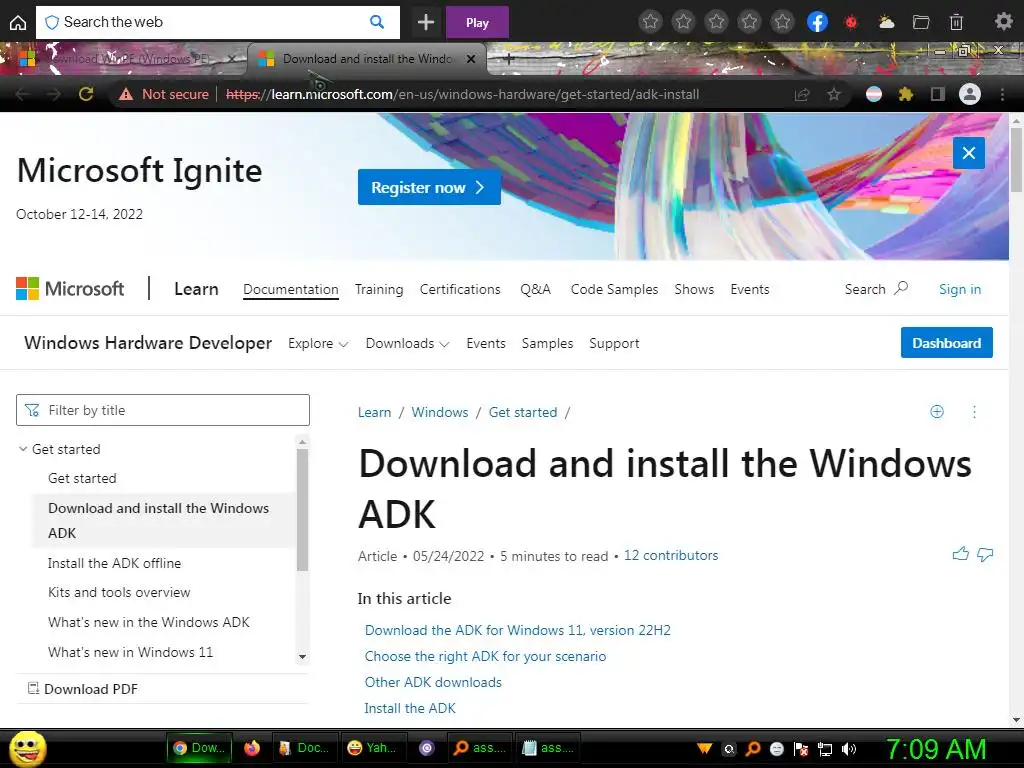
Task: Open the Training menu item
Action: 379,289
